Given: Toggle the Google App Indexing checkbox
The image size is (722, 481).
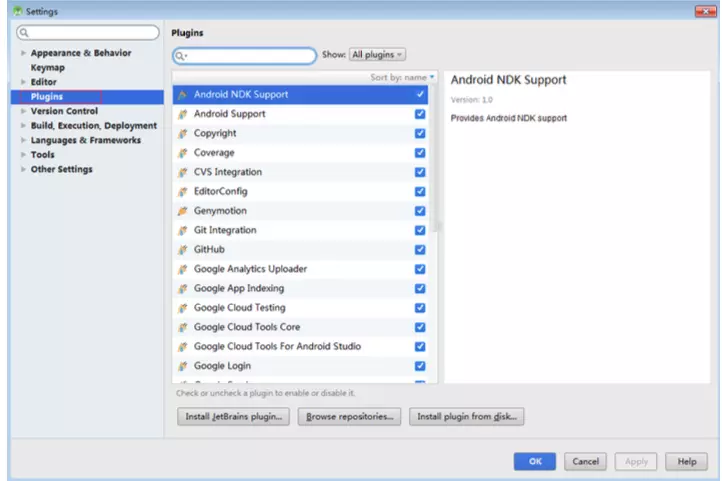Looking at the screenshot, I should tap(420, 288).
